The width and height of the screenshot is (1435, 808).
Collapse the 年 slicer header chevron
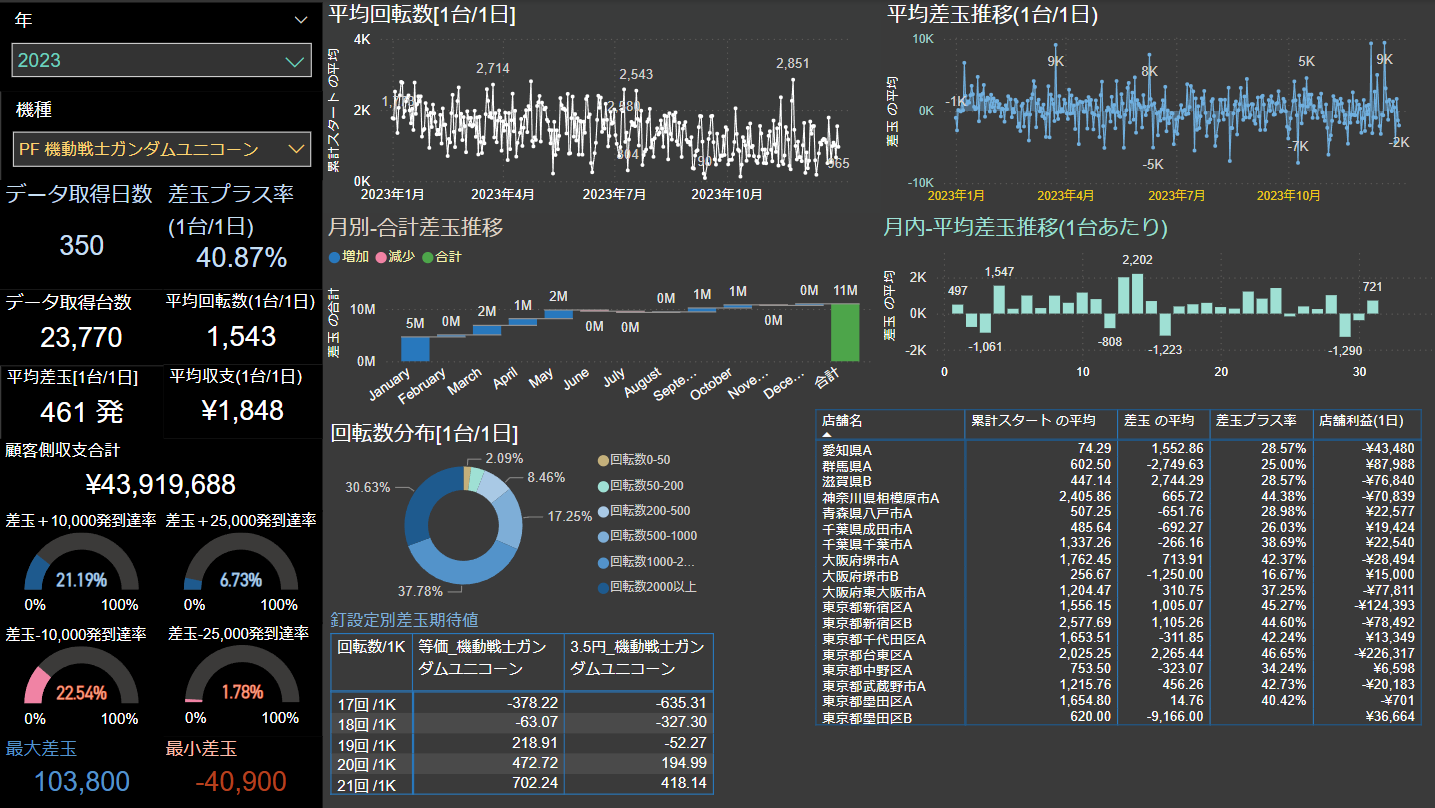tap(301, 20)
